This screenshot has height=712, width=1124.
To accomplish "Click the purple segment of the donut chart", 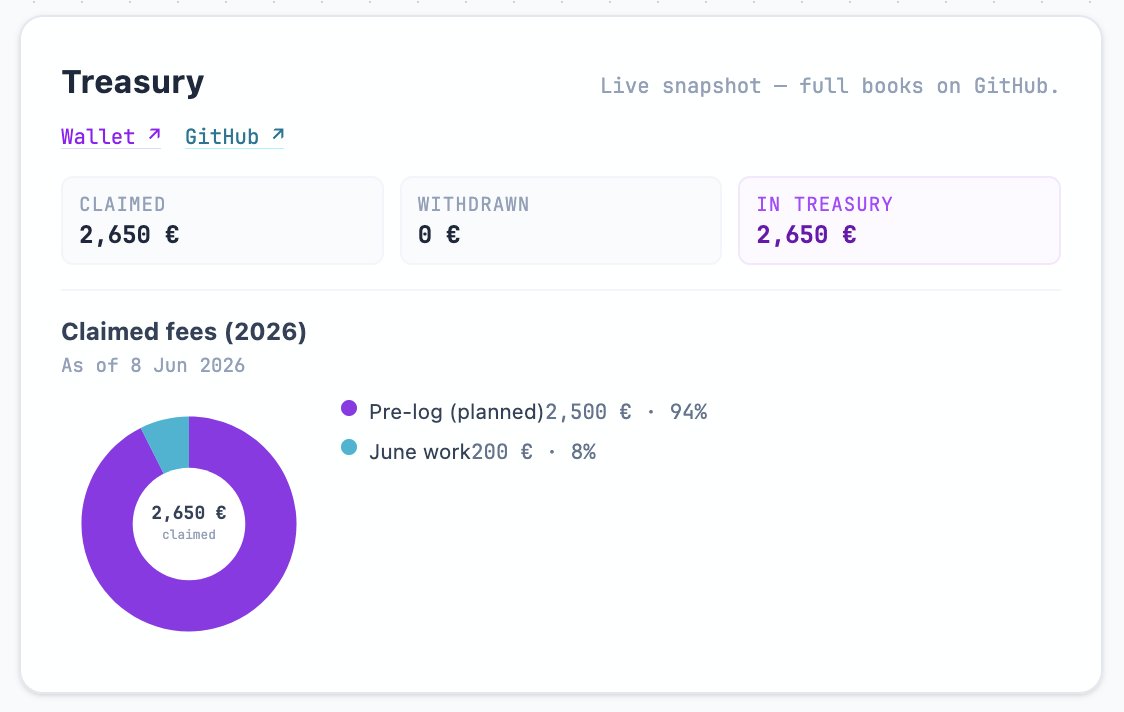I will click(189, 605).
